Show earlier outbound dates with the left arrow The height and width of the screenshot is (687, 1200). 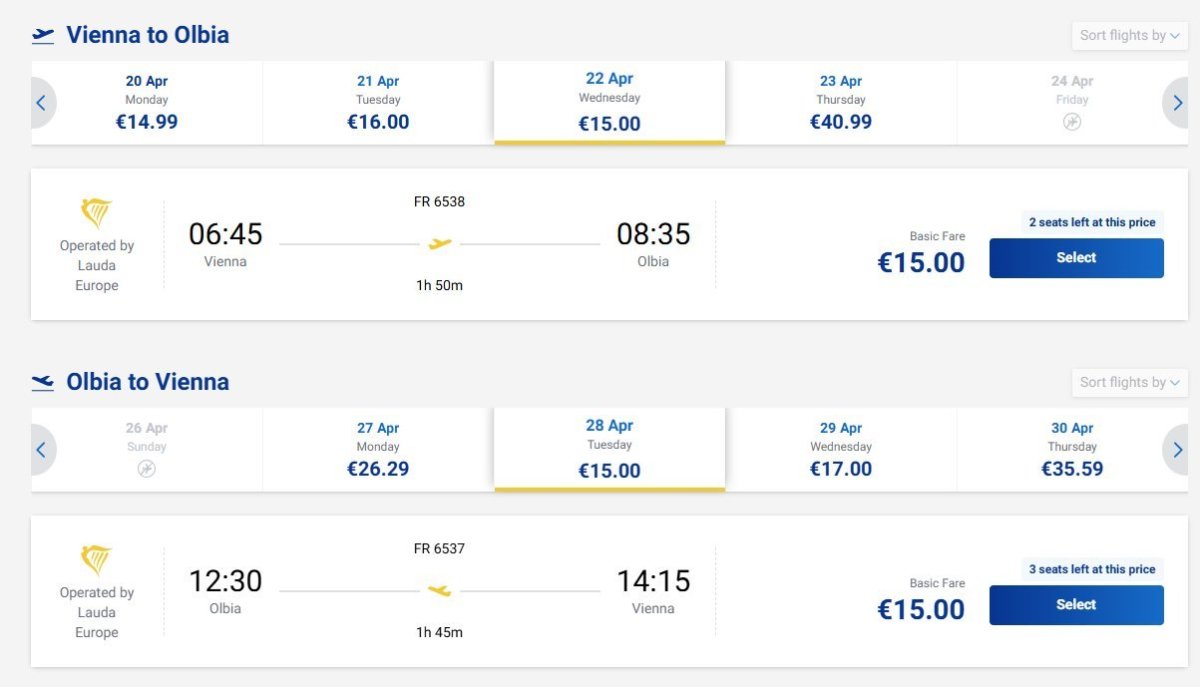tap(42, 102)
